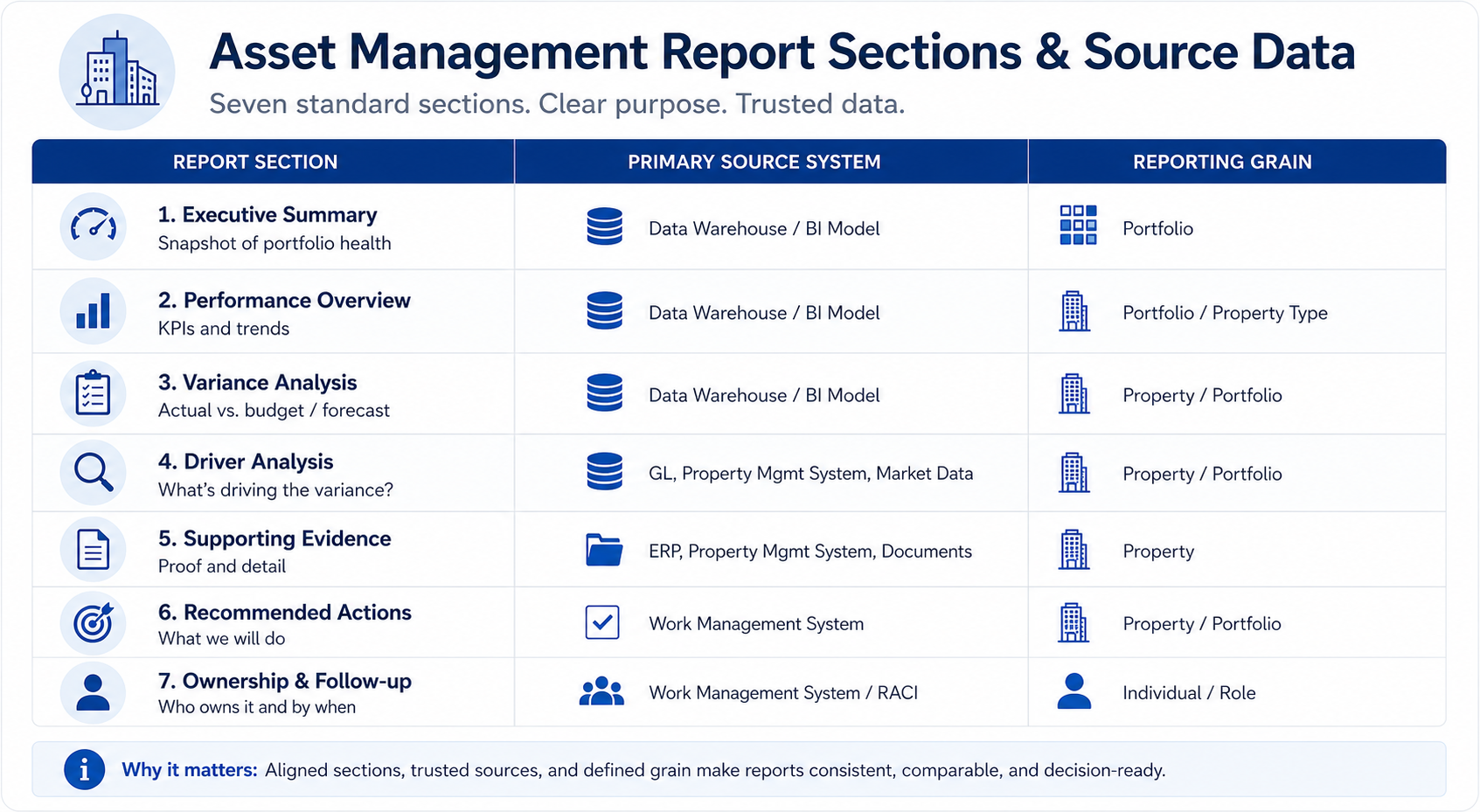Image resolution: width=1480 pixels, height=812 pixels.
Task: Click the 'Why it matters:' label
Action: click(190, 770)
